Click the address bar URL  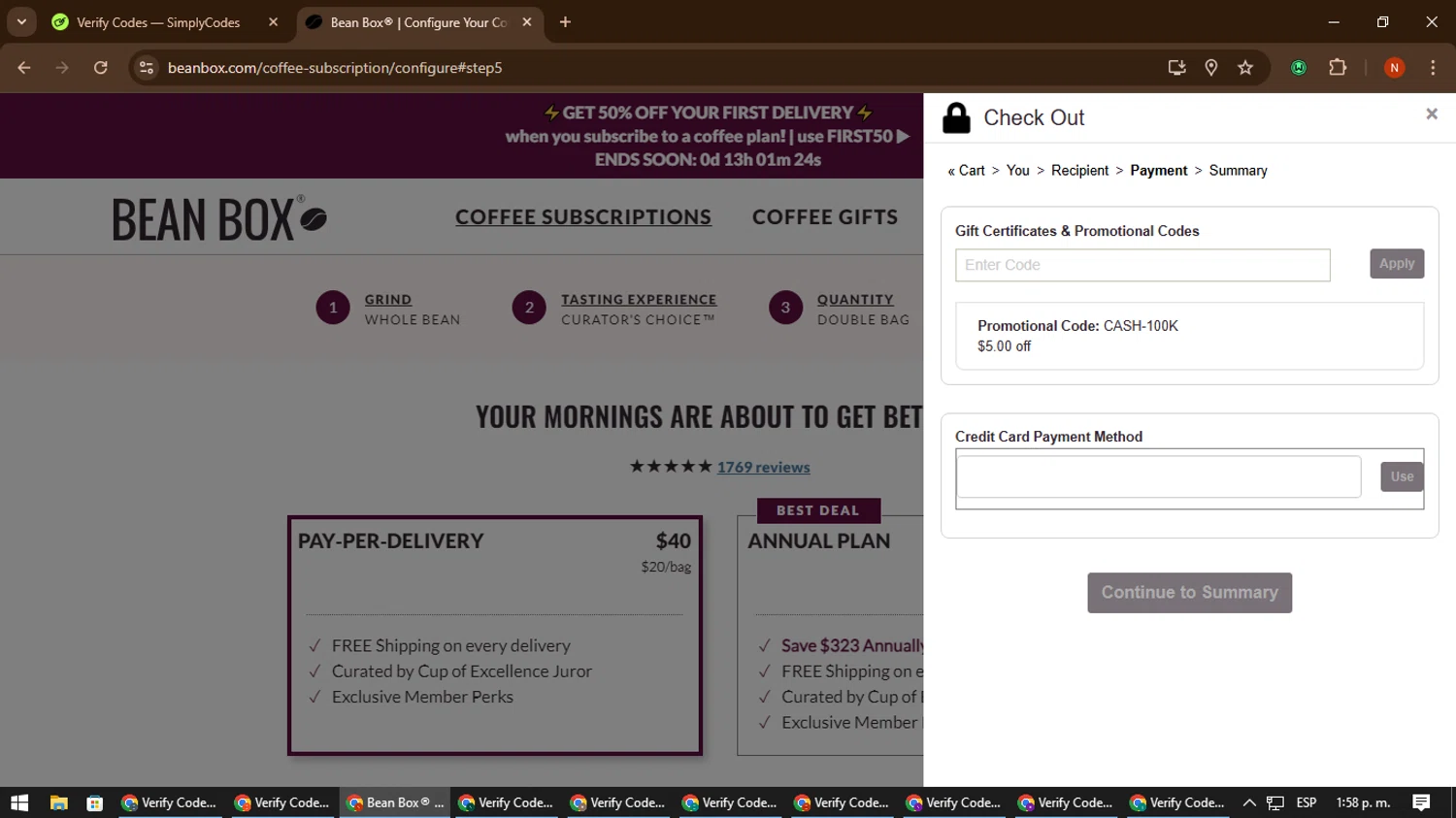coord(335,68)
